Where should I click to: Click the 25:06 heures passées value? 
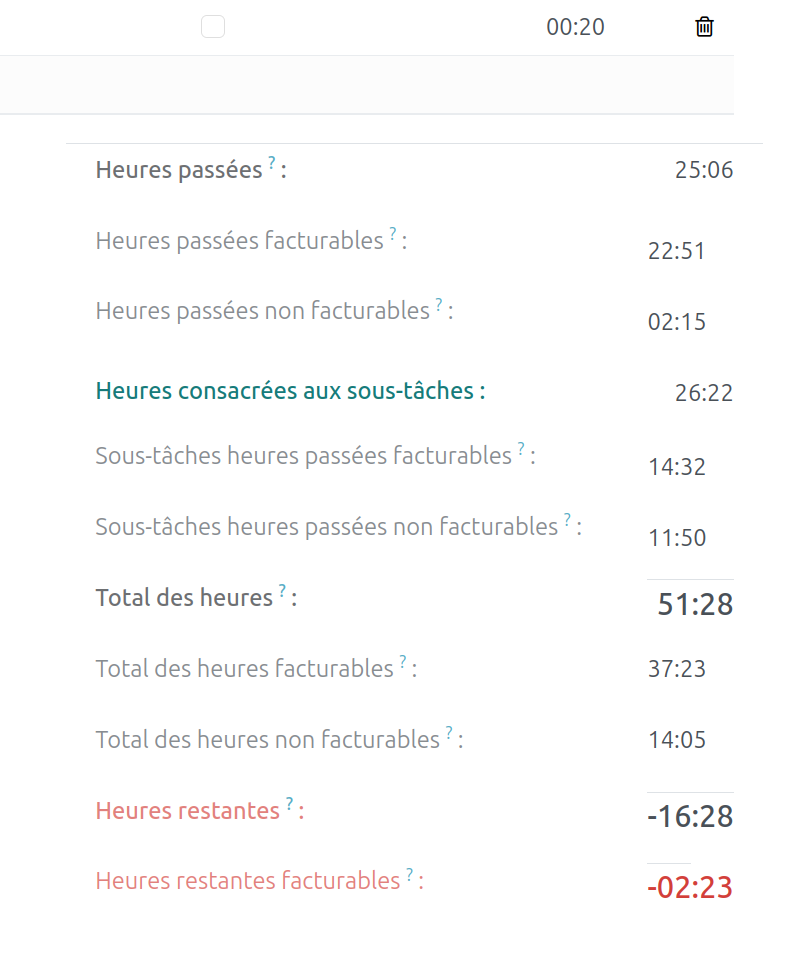[x=704, y=170]
